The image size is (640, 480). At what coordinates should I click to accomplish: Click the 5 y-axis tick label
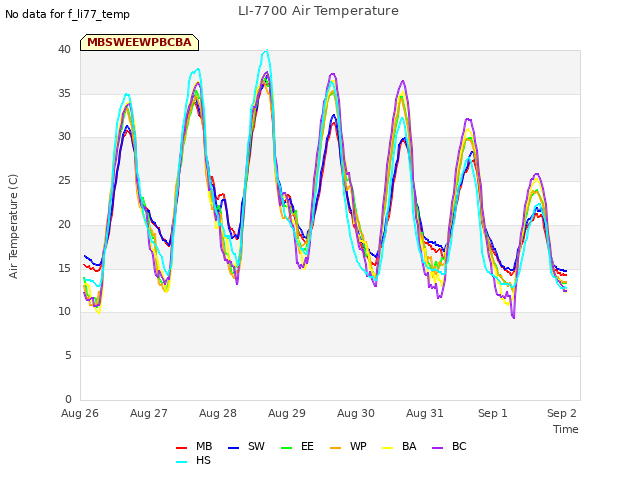pyautogui.click(x=68, y=356)
